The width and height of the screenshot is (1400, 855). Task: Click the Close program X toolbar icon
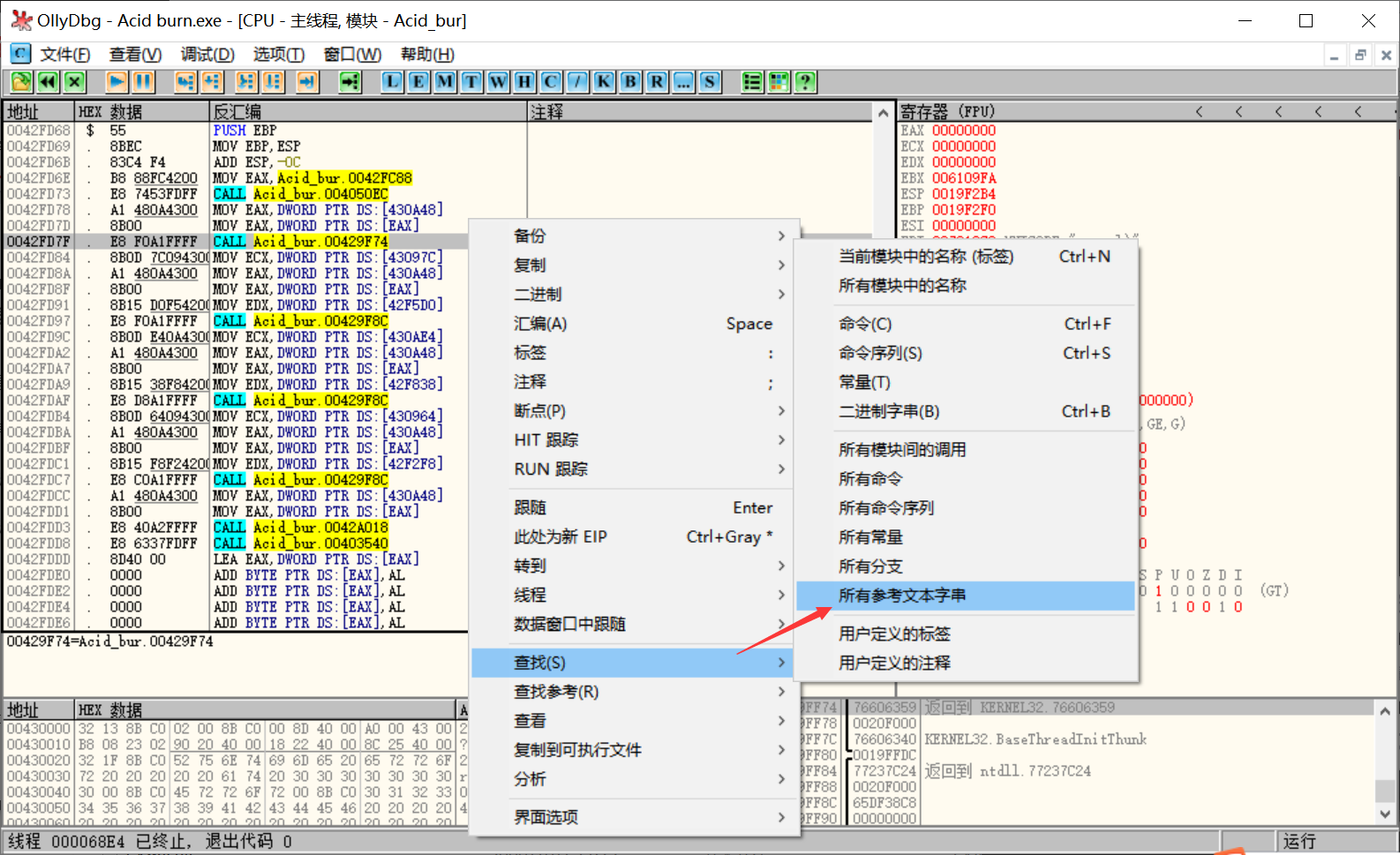(74, 82)
